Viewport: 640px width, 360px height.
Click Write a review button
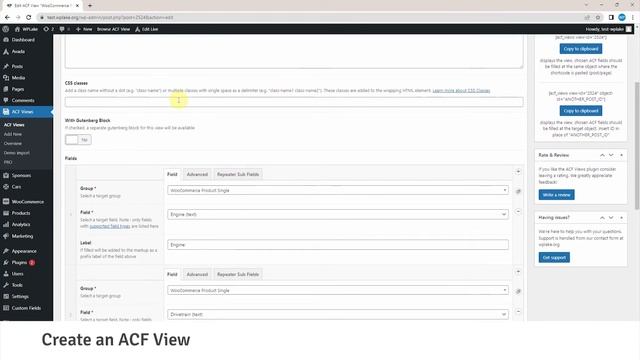(x=556, y=195)
